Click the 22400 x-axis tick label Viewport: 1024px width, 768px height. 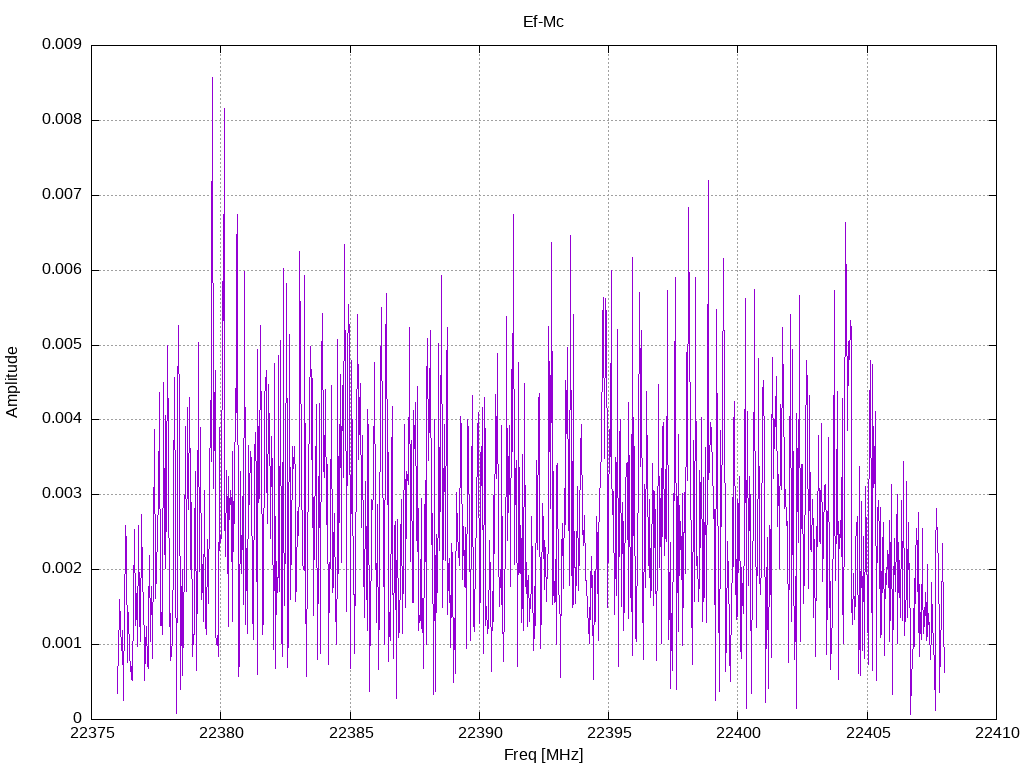[738, 733]
